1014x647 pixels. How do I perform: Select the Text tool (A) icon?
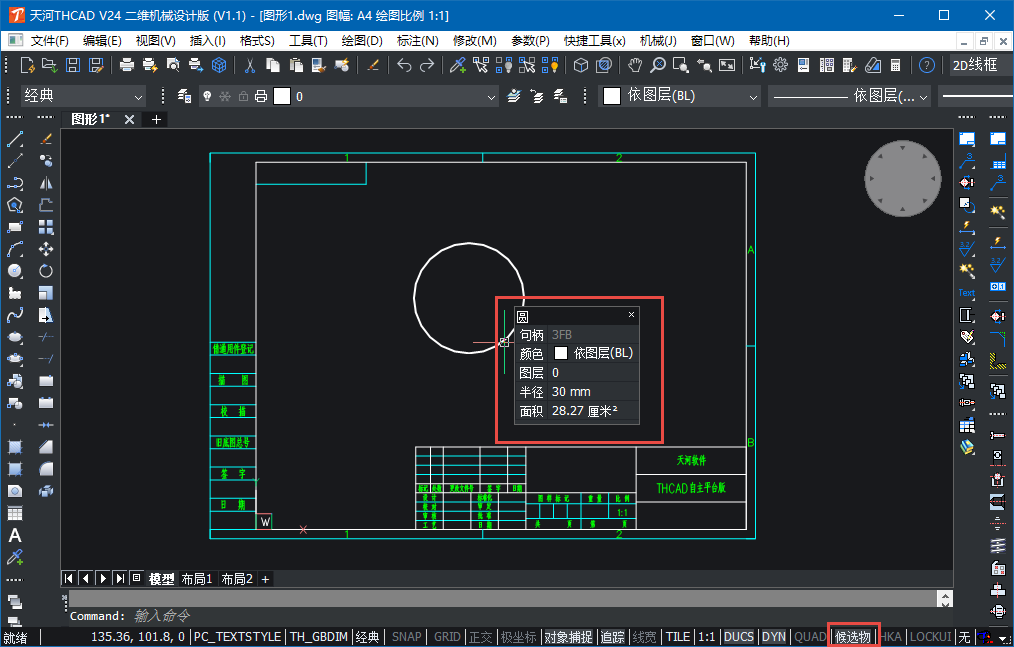15,536
